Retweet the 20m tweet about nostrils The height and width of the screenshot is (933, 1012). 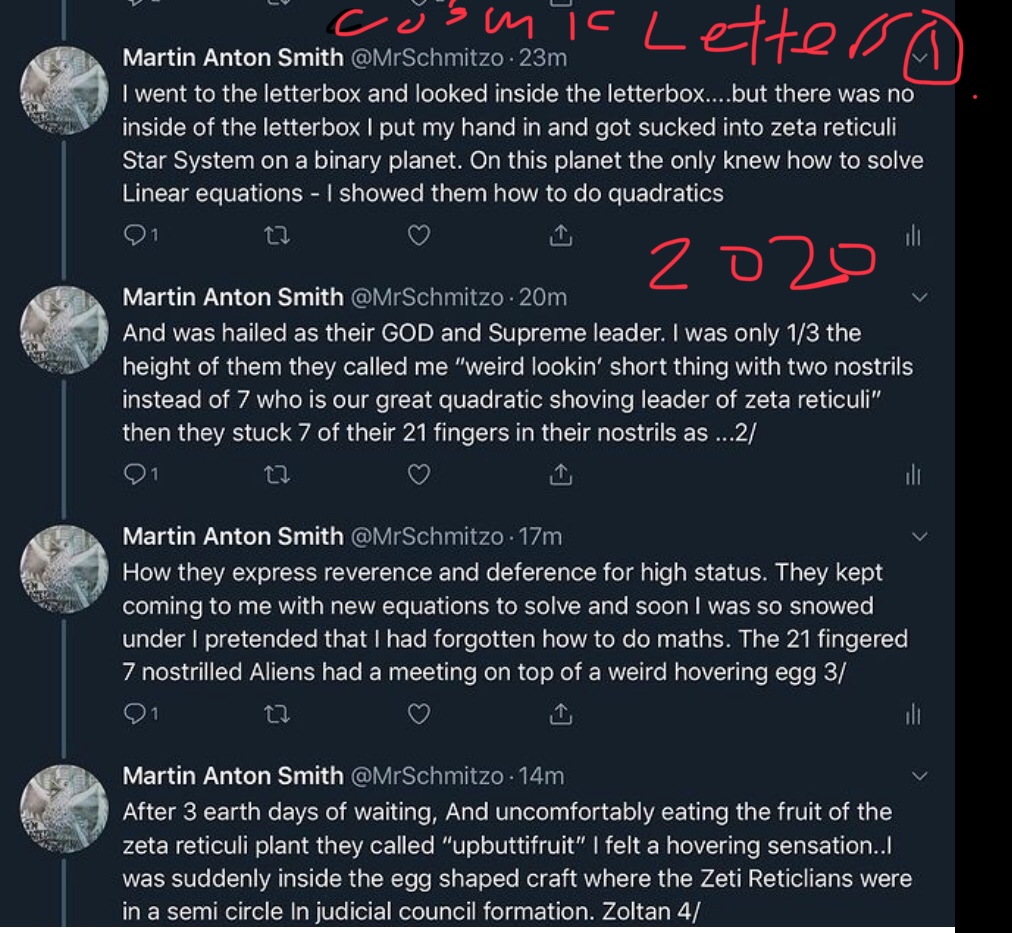coord(277,476)
